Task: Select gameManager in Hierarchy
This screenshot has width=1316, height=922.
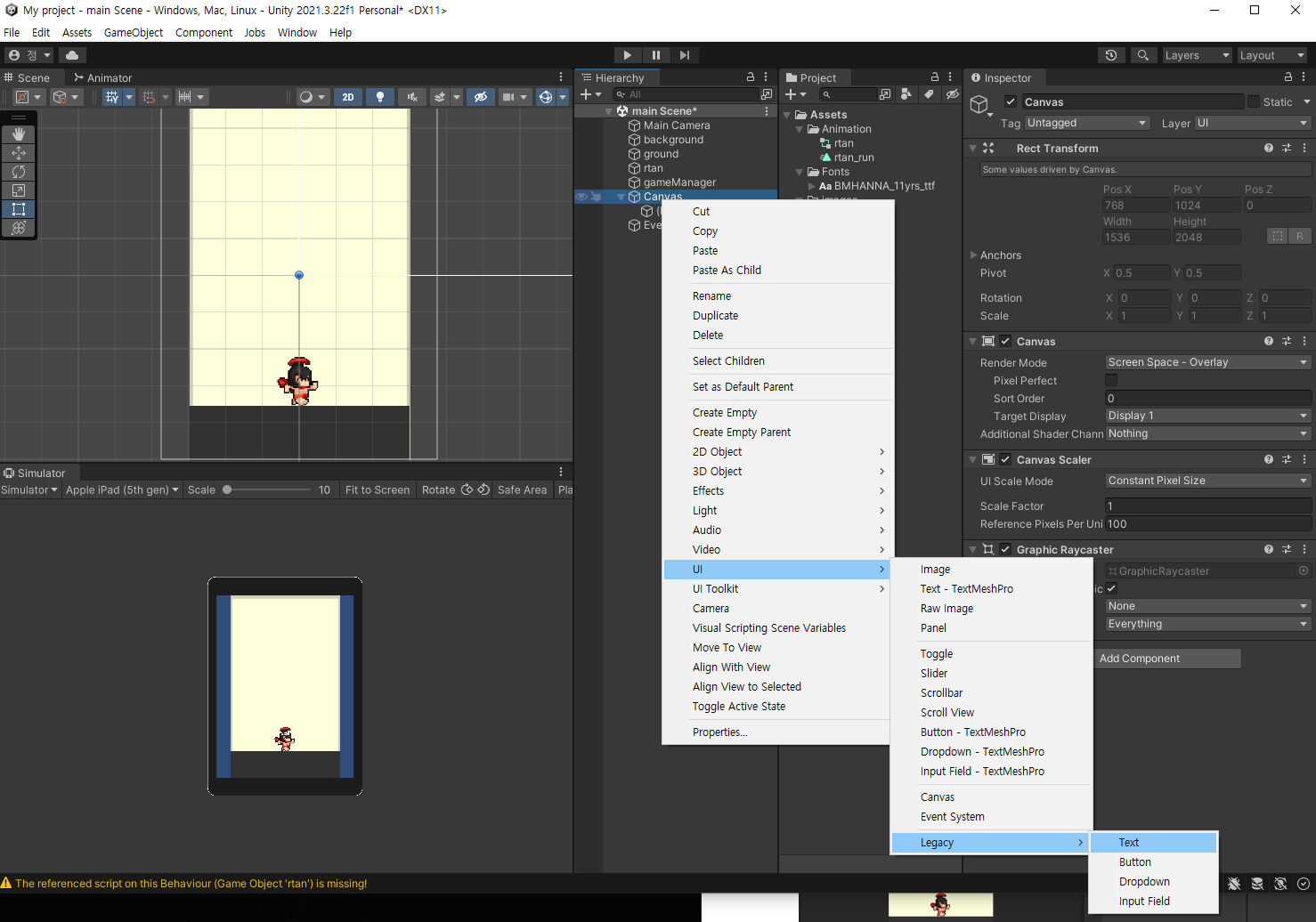Action: coord(679,182)
